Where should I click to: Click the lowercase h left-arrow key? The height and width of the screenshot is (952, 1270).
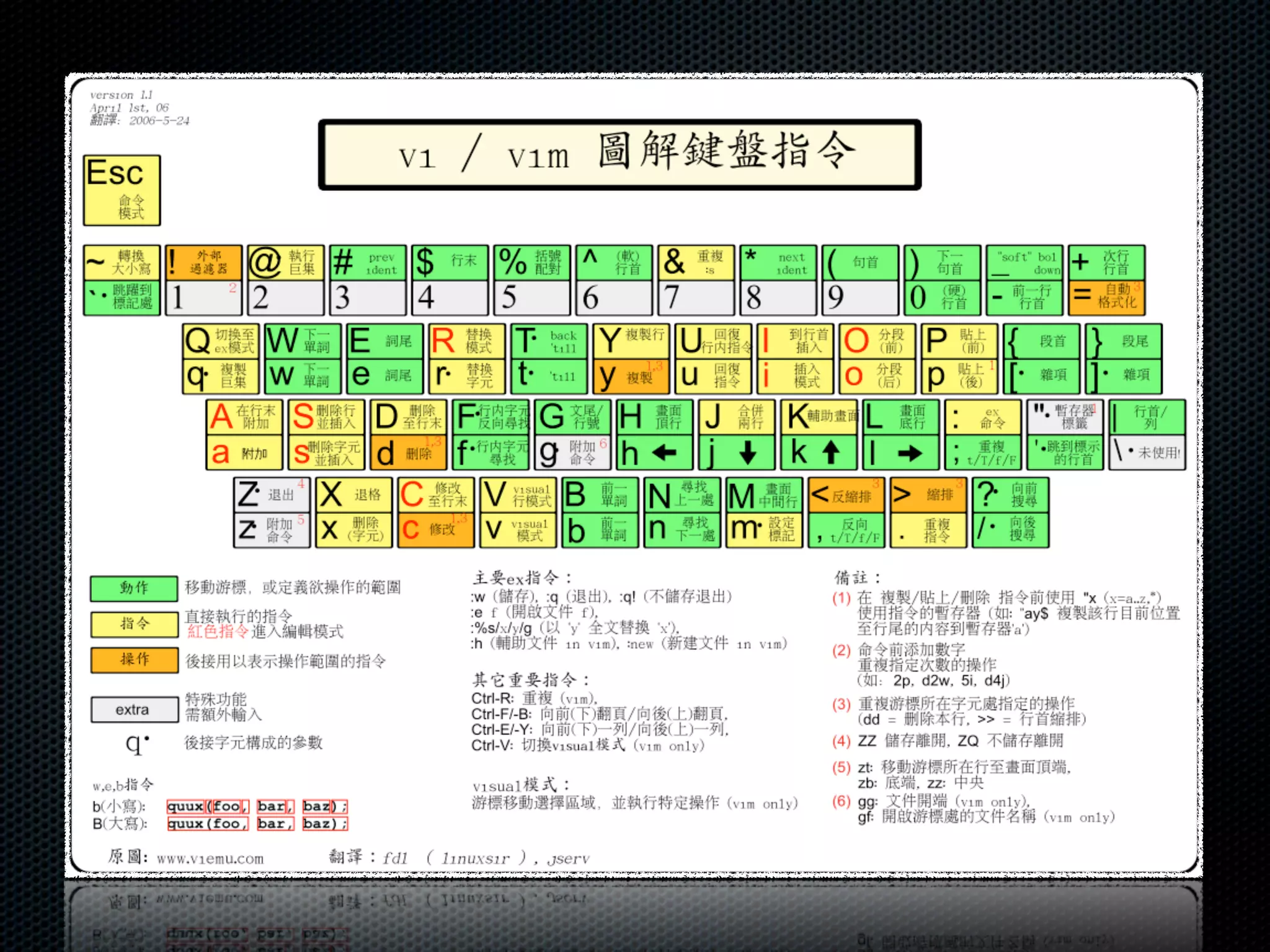tap(655, 453)
